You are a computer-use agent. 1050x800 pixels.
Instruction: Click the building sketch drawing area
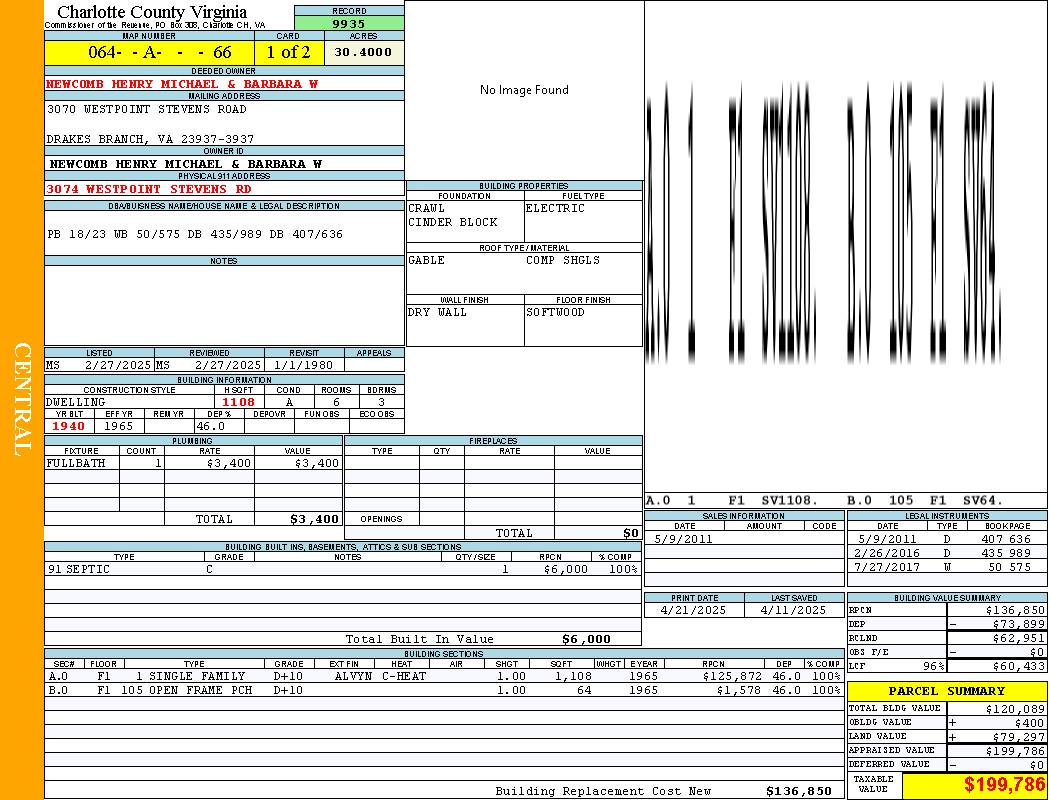(846, 246)
